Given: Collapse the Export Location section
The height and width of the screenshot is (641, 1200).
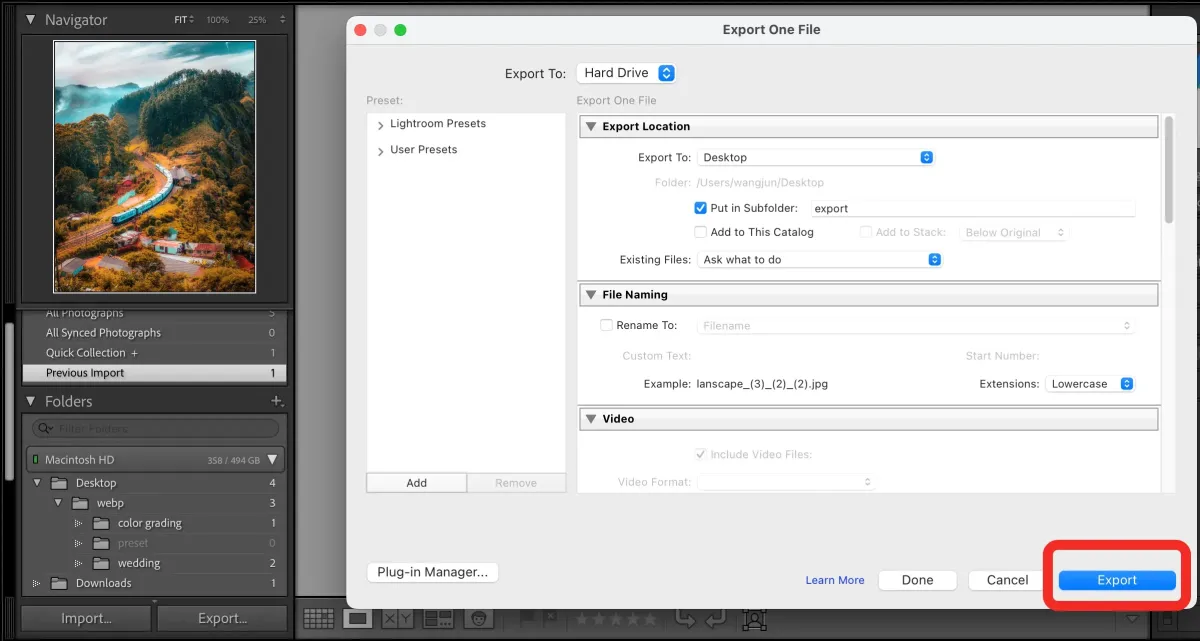Looking at the screenshot, I should 591,127.
